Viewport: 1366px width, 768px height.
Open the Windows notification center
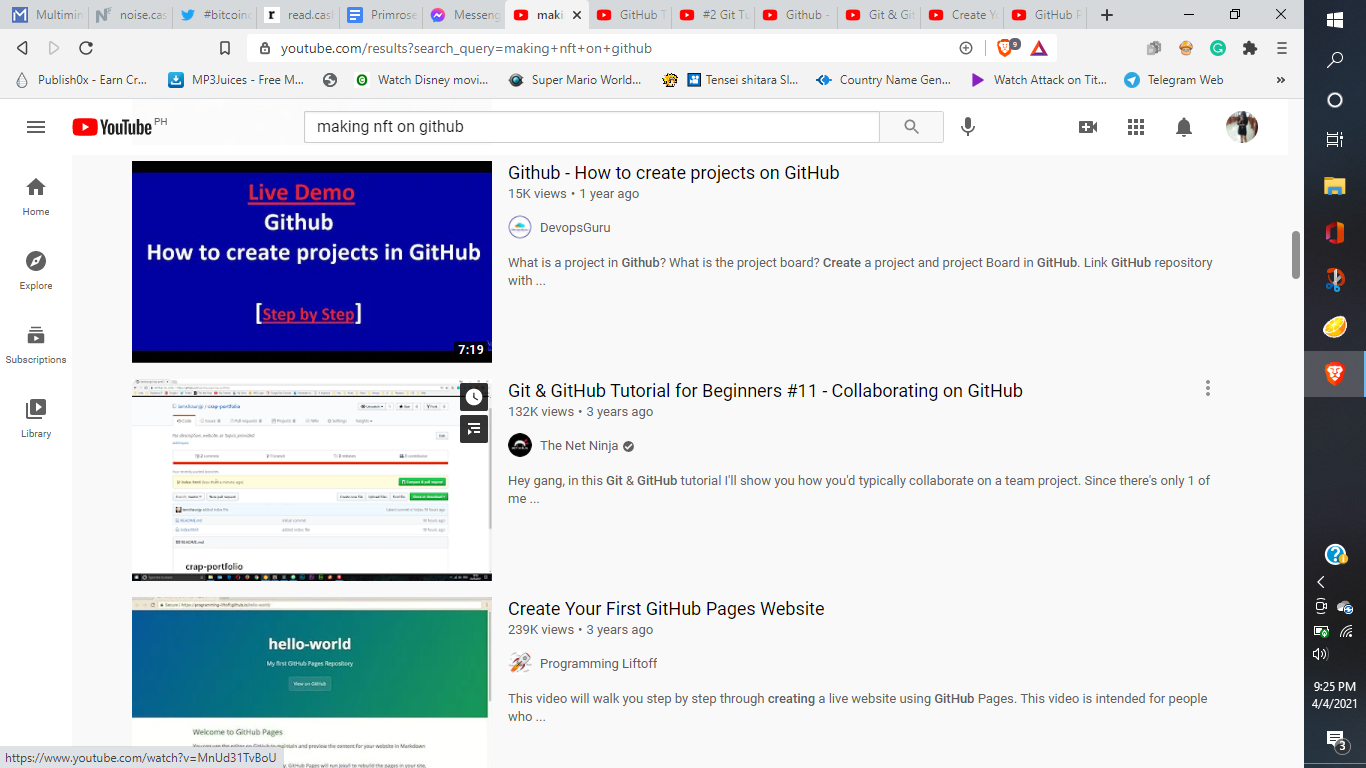tap(1335, 740)
